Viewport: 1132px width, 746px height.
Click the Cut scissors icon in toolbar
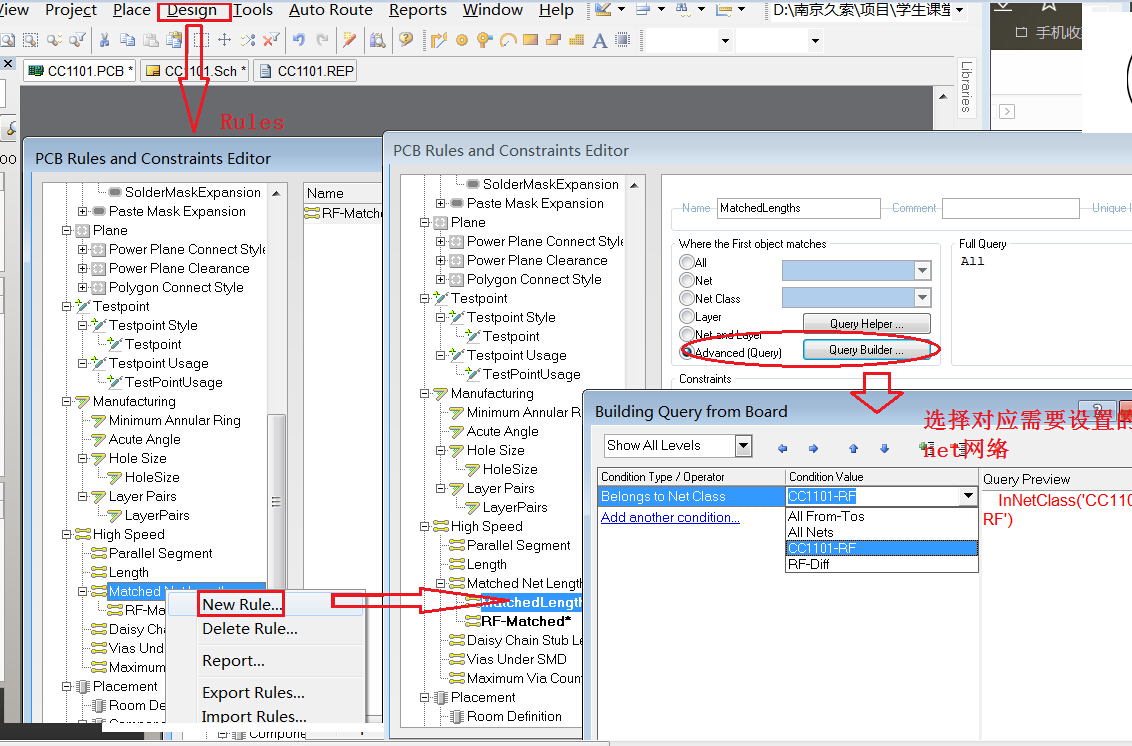pyautogui.click(x=103, y=41)
